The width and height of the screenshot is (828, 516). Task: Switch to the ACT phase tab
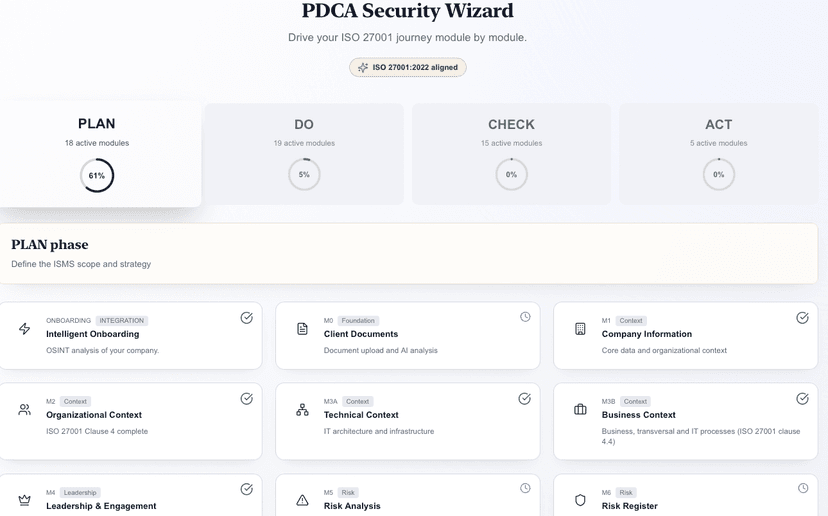718,154
